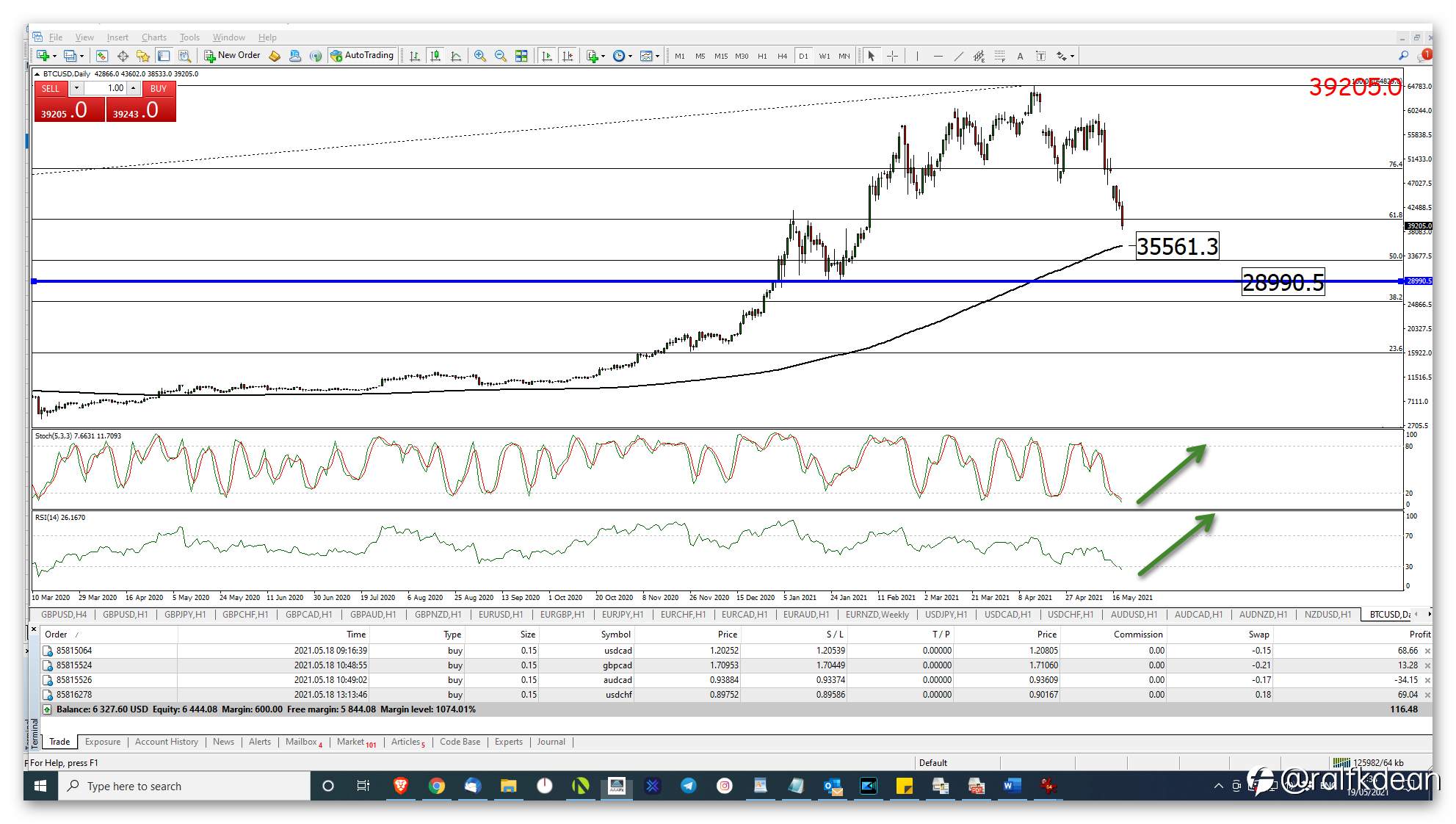Open the Charts menu
1456x824 pixels.
click(153, 37)
